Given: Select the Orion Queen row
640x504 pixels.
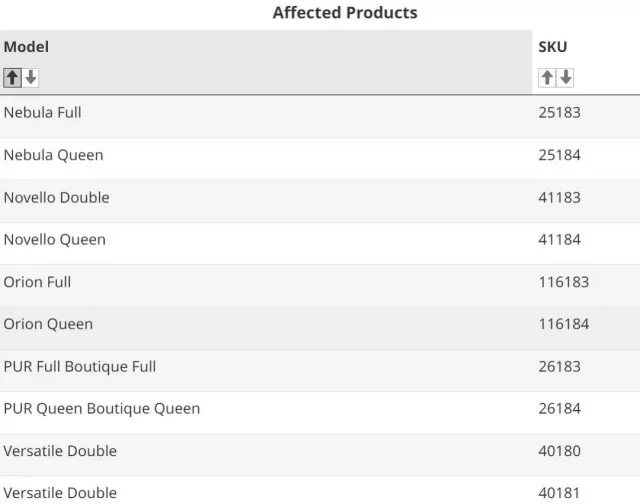Looking at the screenshot, I should click(320, 328).
